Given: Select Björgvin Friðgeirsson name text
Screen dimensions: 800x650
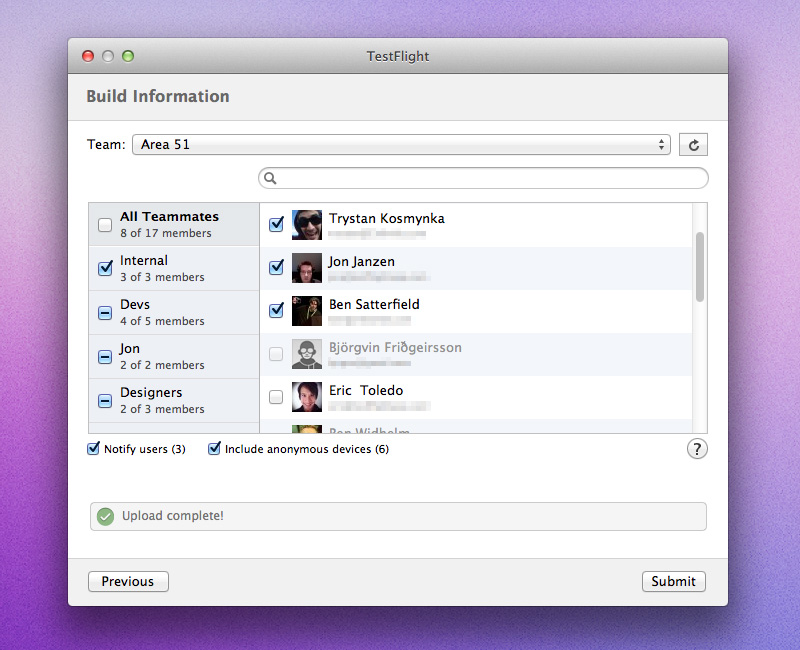Looking at the screenshot, I should (395, 348).
